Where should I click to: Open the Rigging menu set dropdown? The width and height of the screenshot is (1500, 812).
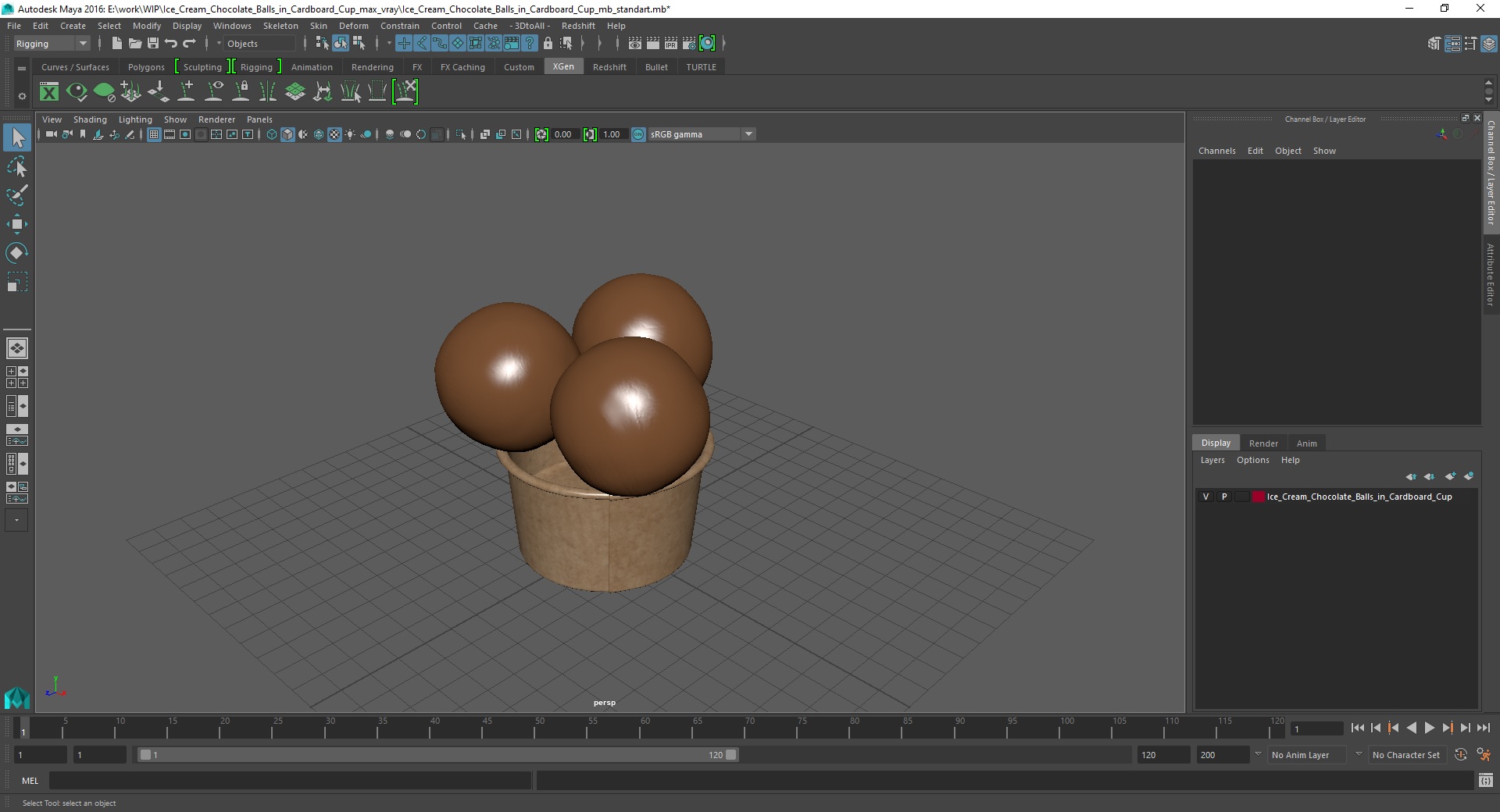point(52,44)
